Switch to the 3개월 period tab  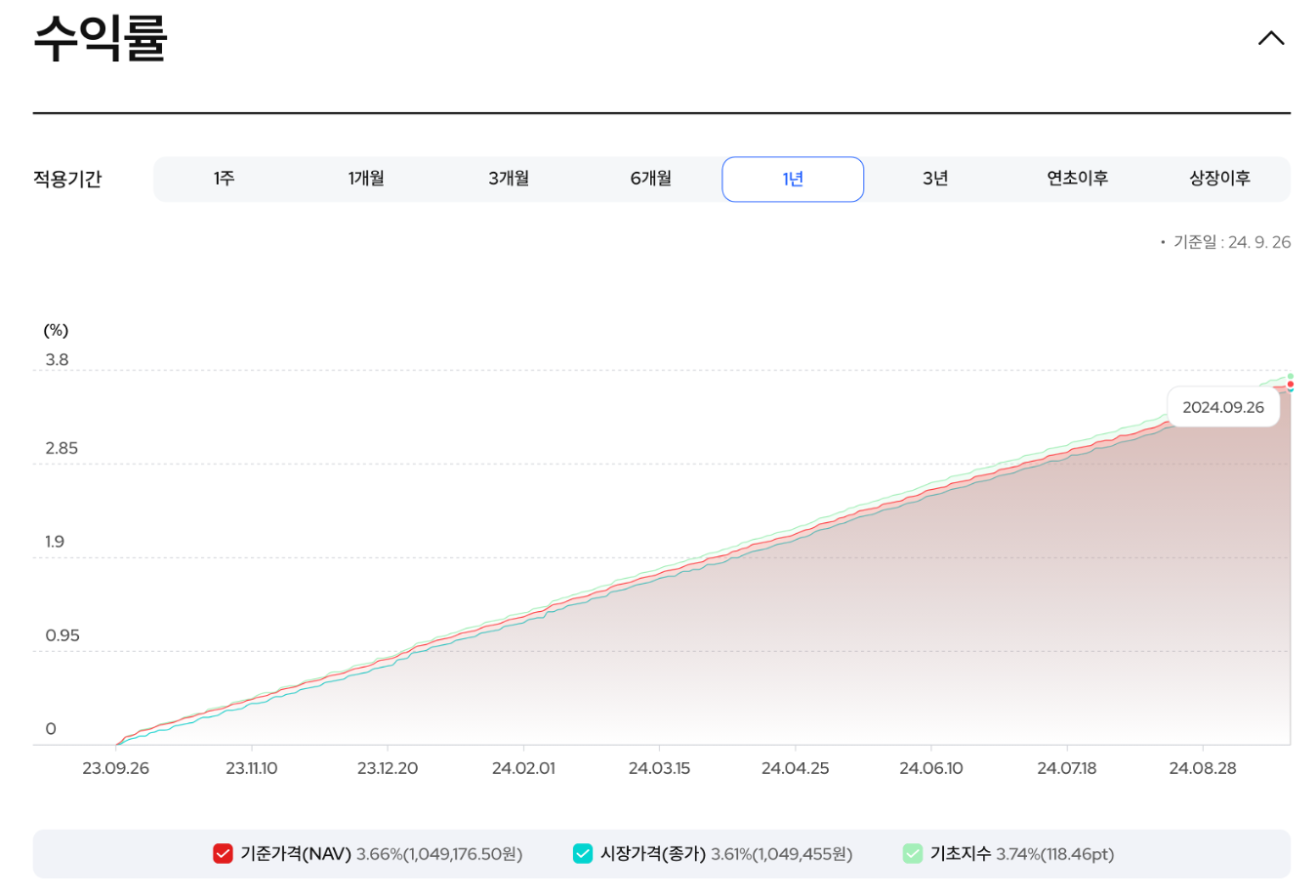pos(509,179)
